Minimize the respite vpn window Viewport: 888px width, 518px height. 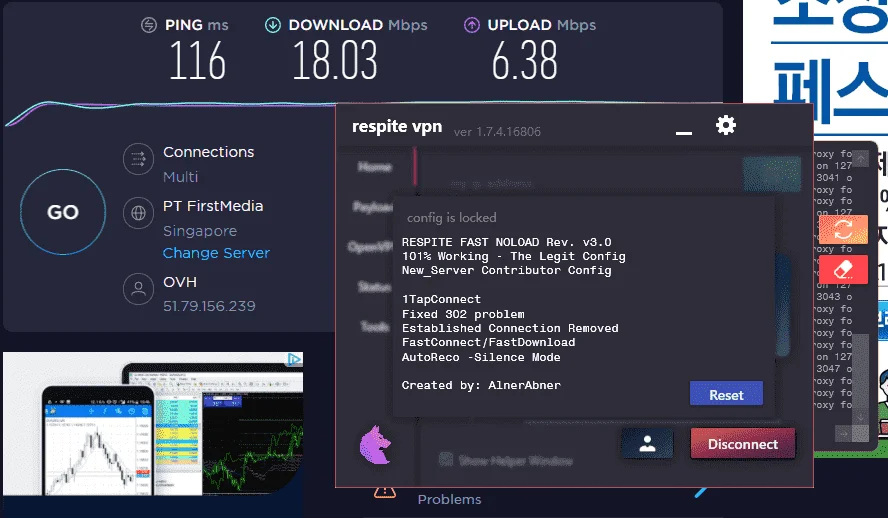click(684, 133)
